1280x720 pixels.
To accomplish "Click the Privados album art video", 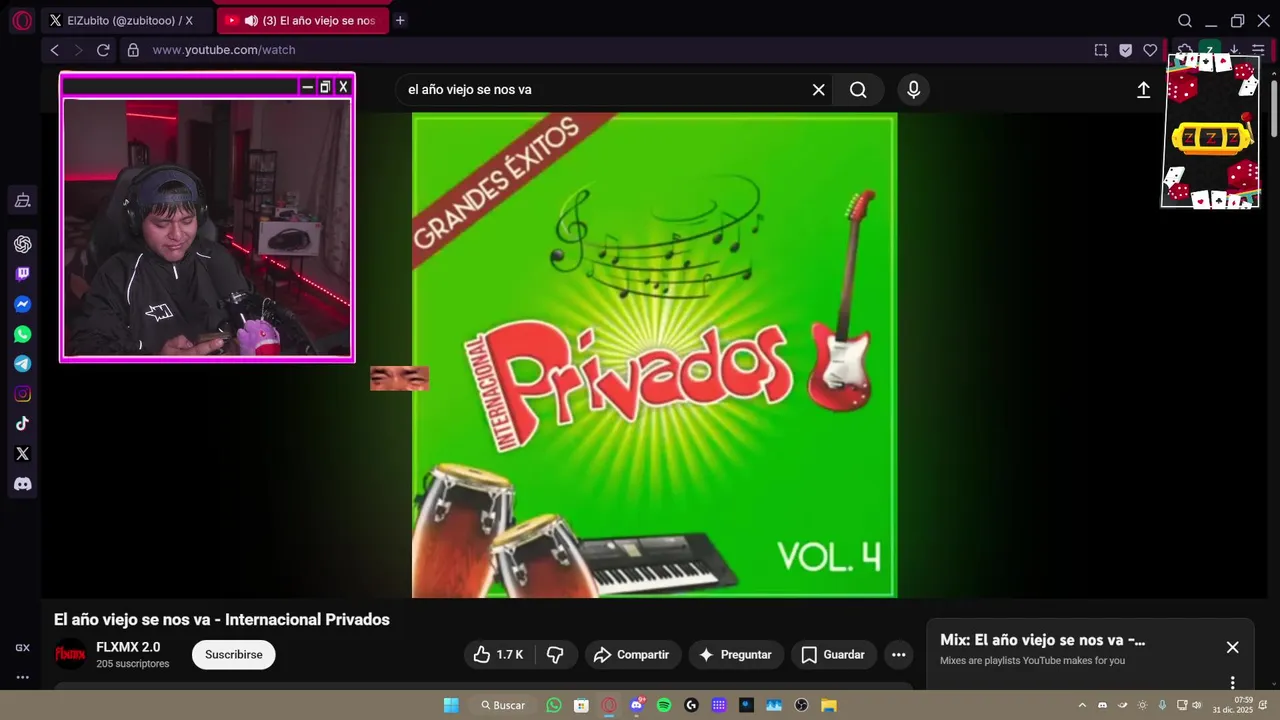I will coord(655,355).
